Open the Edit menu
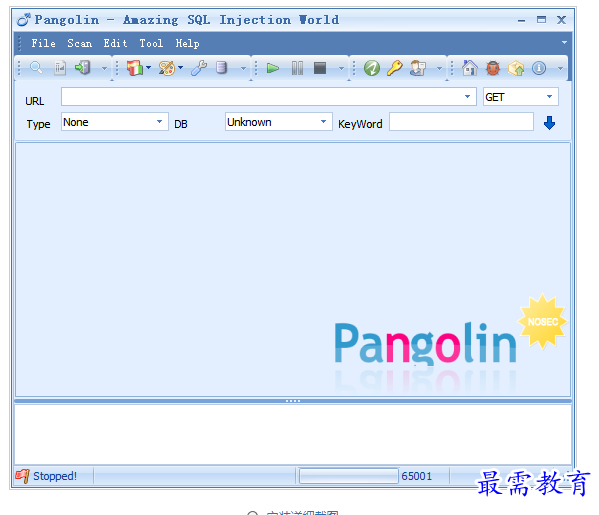Image resolution: width=599 pixels, height=515 pixels. (115, 43)
